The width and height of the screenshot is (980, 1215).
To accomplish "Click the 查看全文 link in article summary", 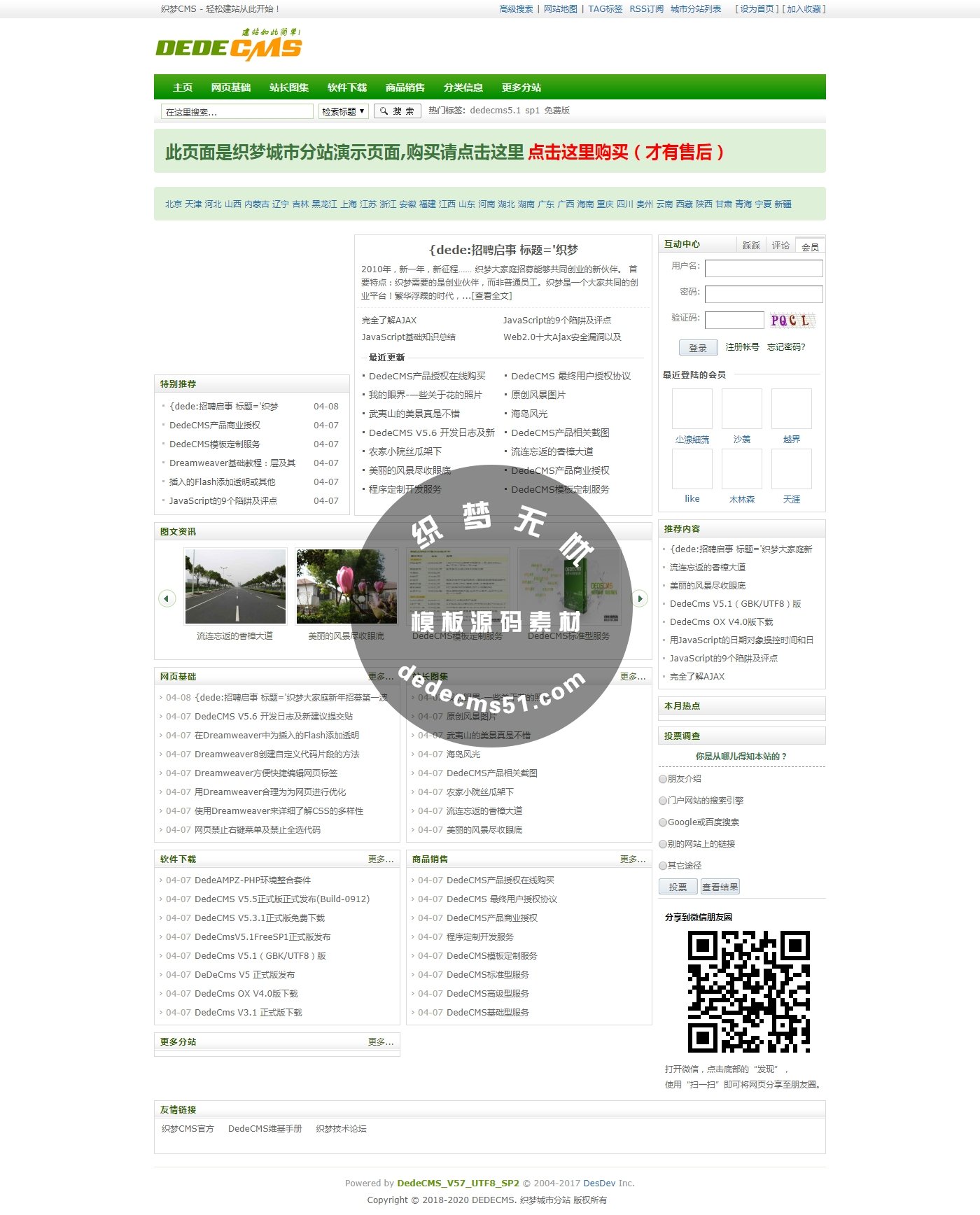I will pos(492,296).
